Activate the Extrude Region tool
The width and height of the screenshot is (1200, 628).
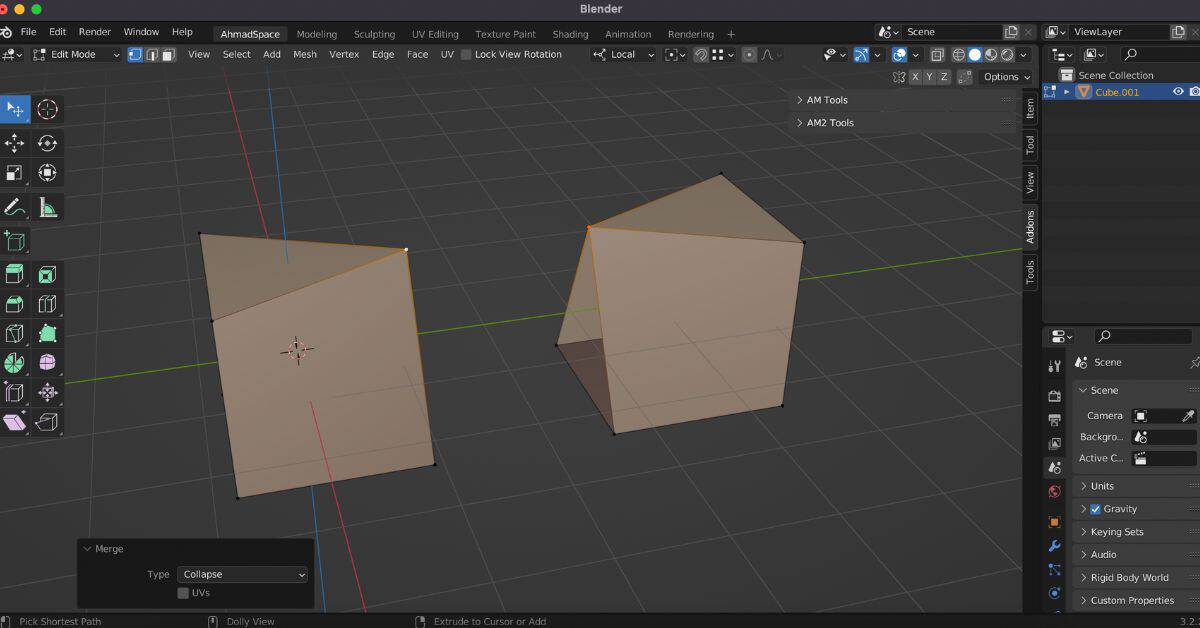(15, 273)
